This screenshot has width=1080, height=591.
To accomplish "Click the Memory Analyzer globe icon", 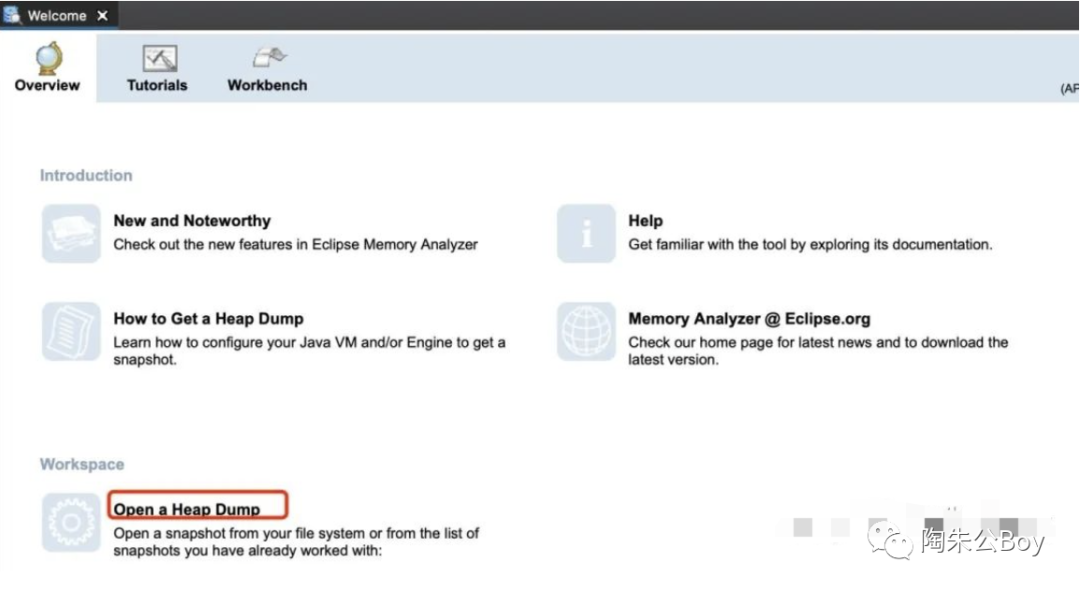I will tap(586, 331).
